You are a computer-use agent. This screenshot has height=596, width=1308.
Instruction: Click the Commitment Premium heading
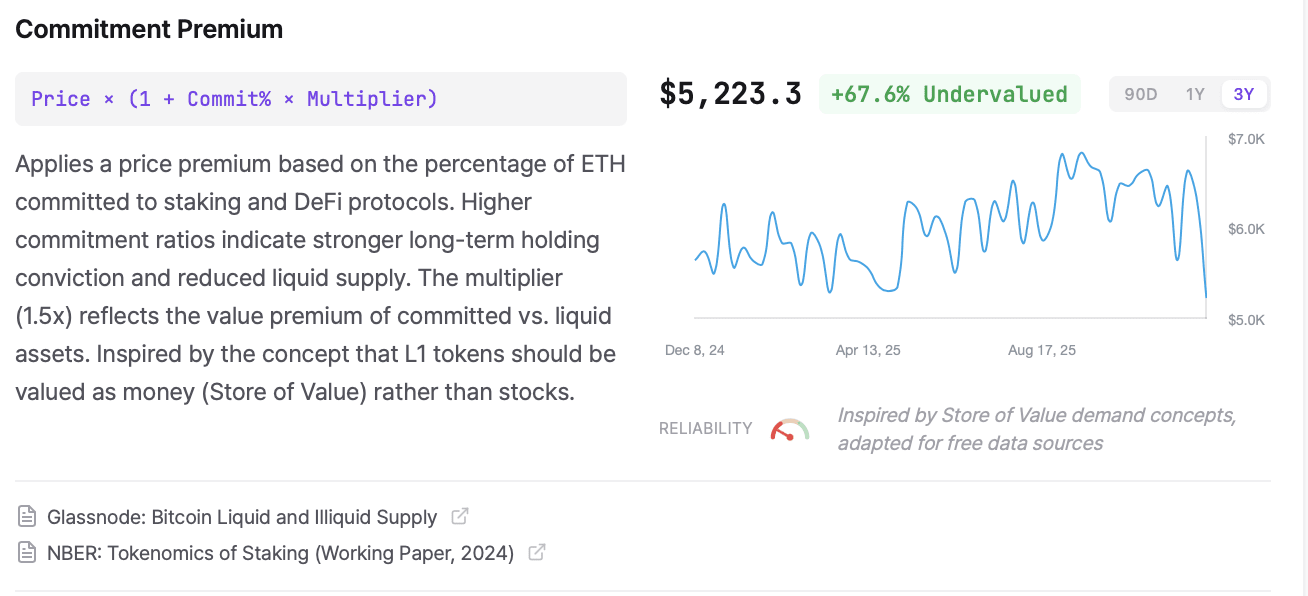coord(149,29)
